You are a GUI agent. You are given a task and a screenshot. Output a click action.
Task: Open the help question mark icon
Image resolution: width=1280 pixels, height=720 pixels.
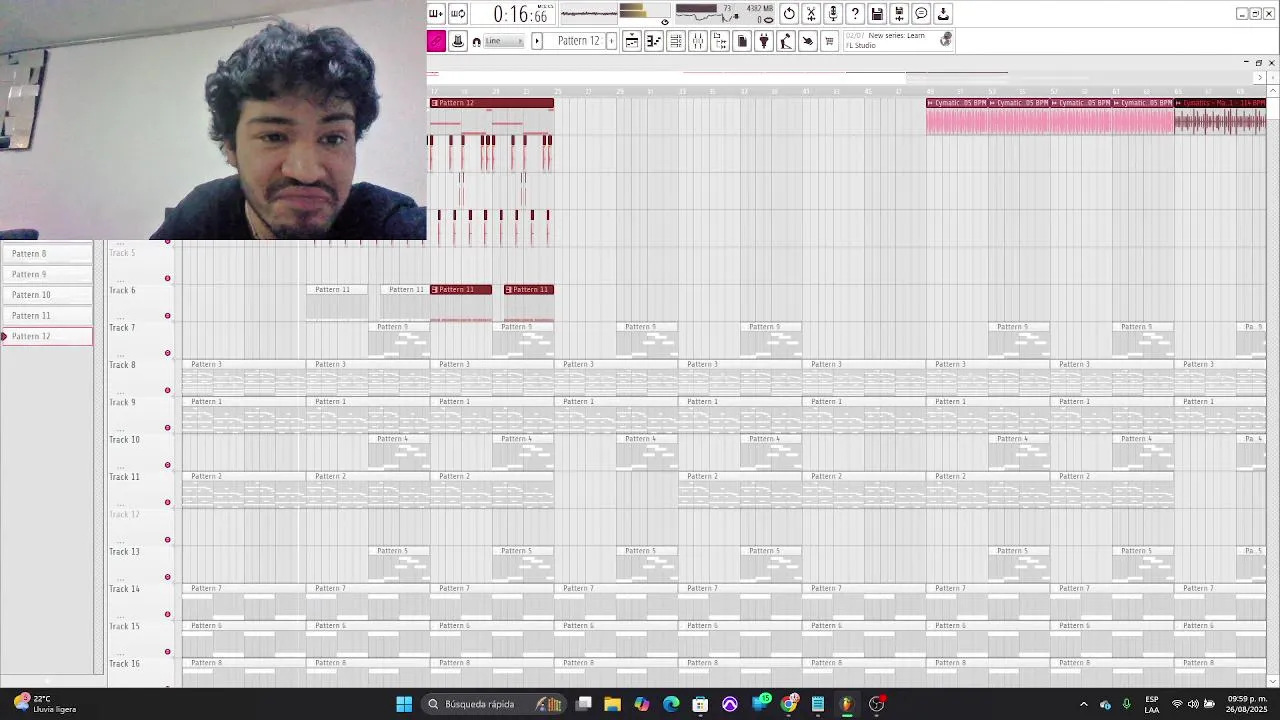[855, 13]
